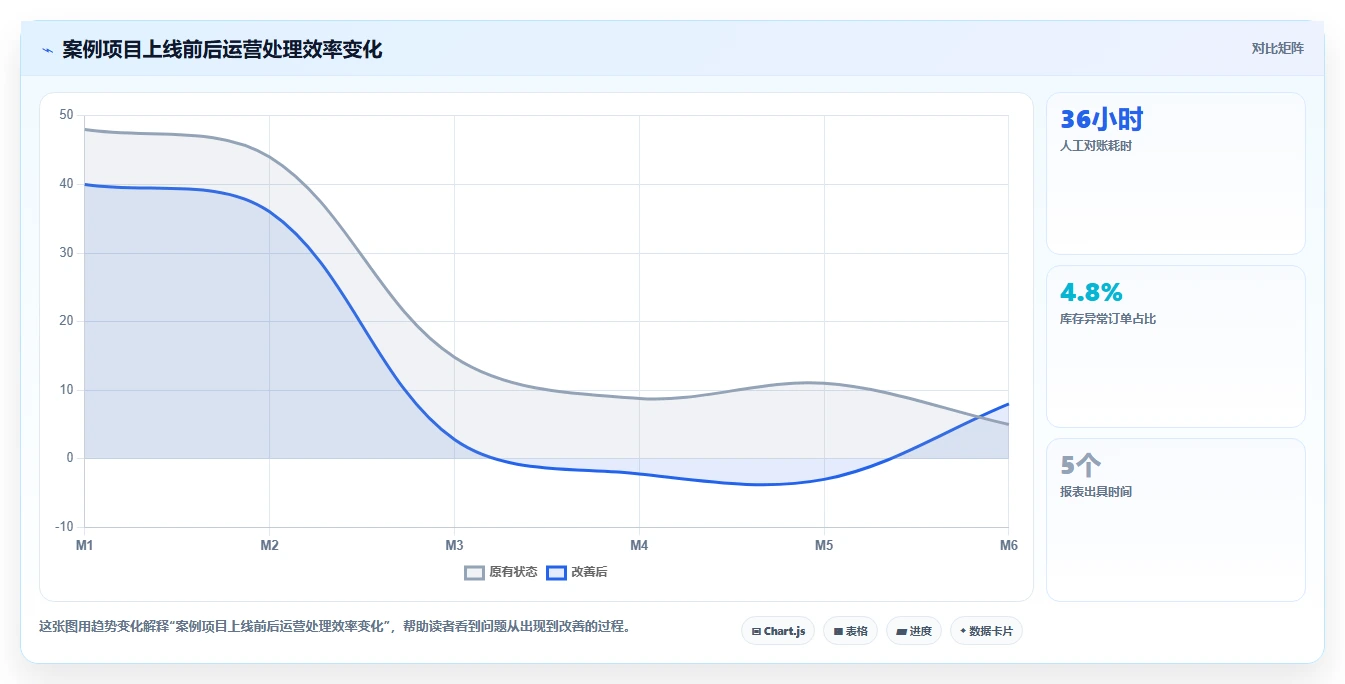This screenshot has height=684, width=1345.
Task: Click the M1 axis label
Action: [84, 545]
